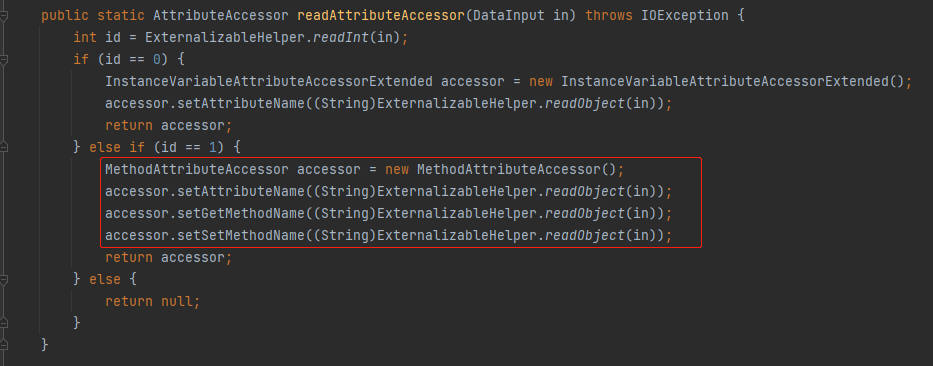Click setGetMethodName in the highlighted block
Image resolution: width=933 pixels, height=366 pixels.
tap(241, 214)
